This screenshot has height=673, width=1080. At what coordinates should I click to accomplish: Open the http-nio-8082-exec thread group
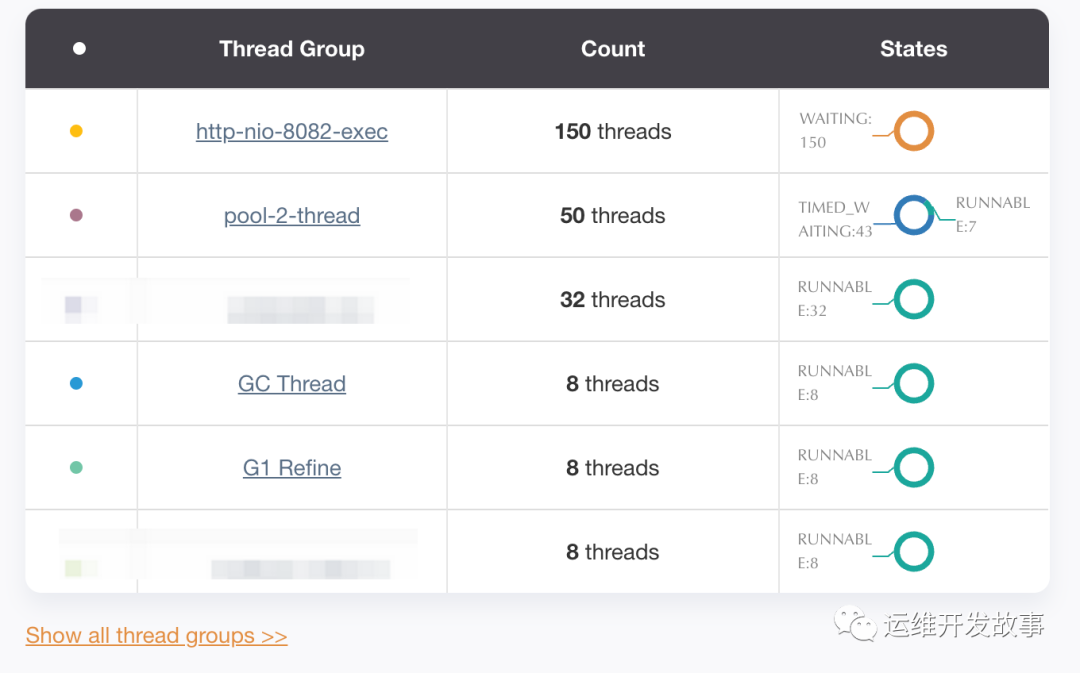[292, 132]
